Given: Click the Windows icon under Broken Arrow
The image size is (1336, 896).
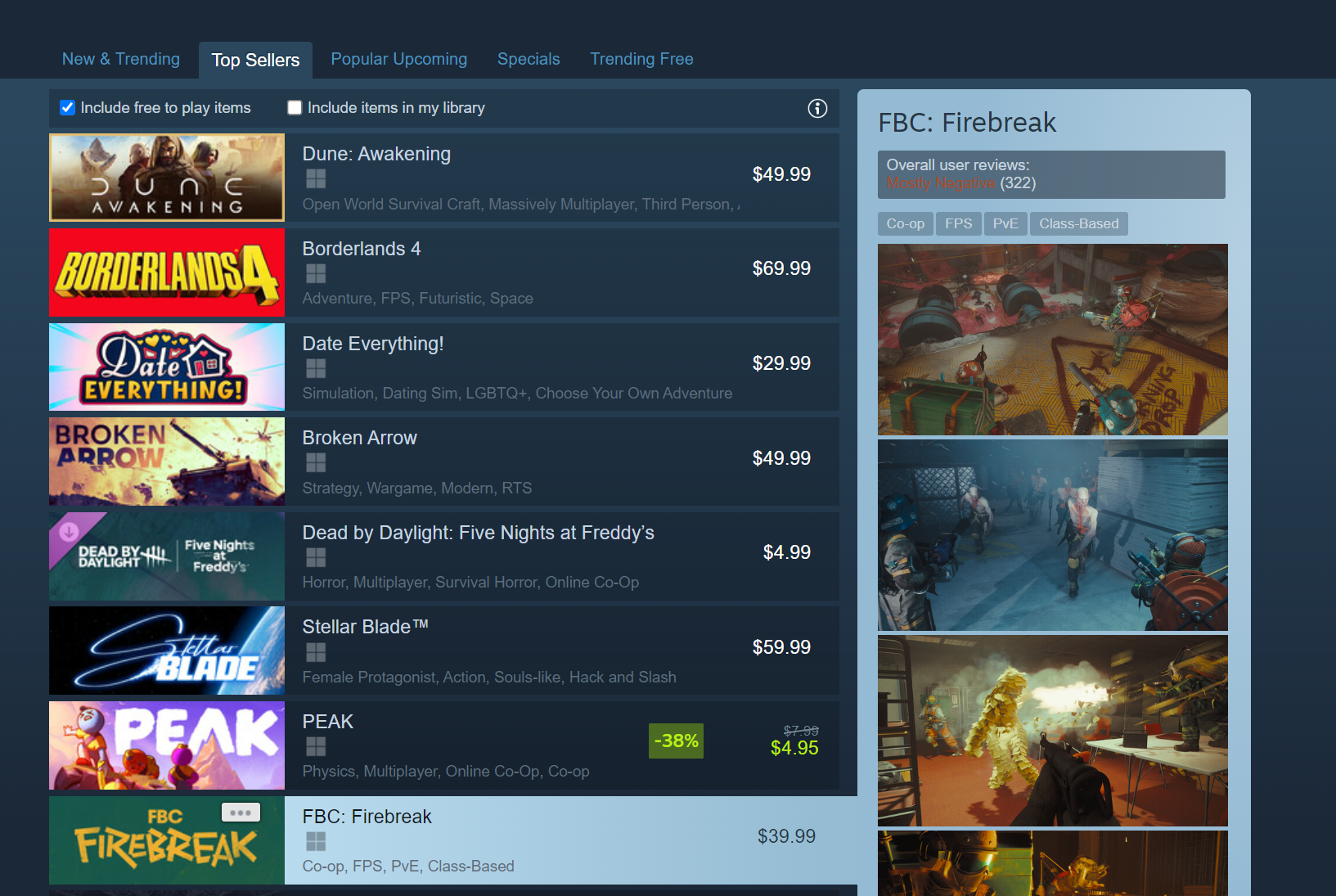Looking at the screenshot, I should [x=316, y=462].
